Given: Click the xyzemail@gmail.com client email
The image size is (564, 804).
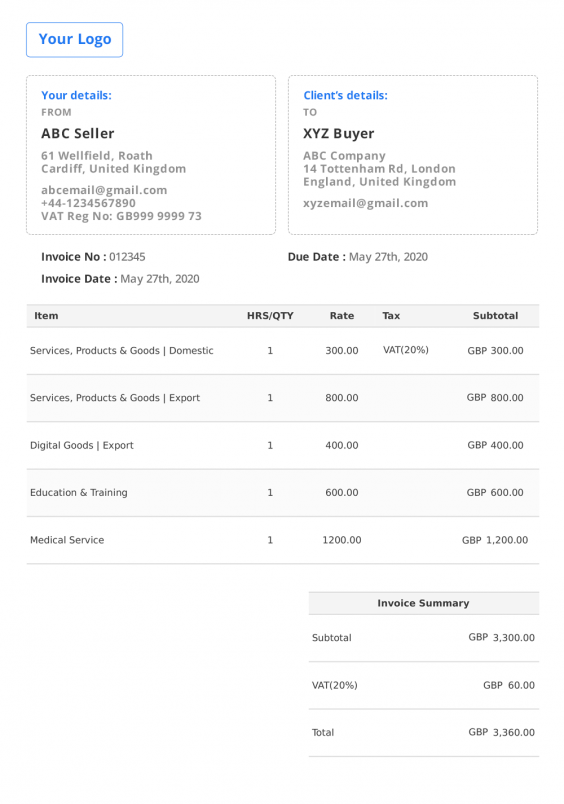Looking at the screenshot, I should click(366, 203).
